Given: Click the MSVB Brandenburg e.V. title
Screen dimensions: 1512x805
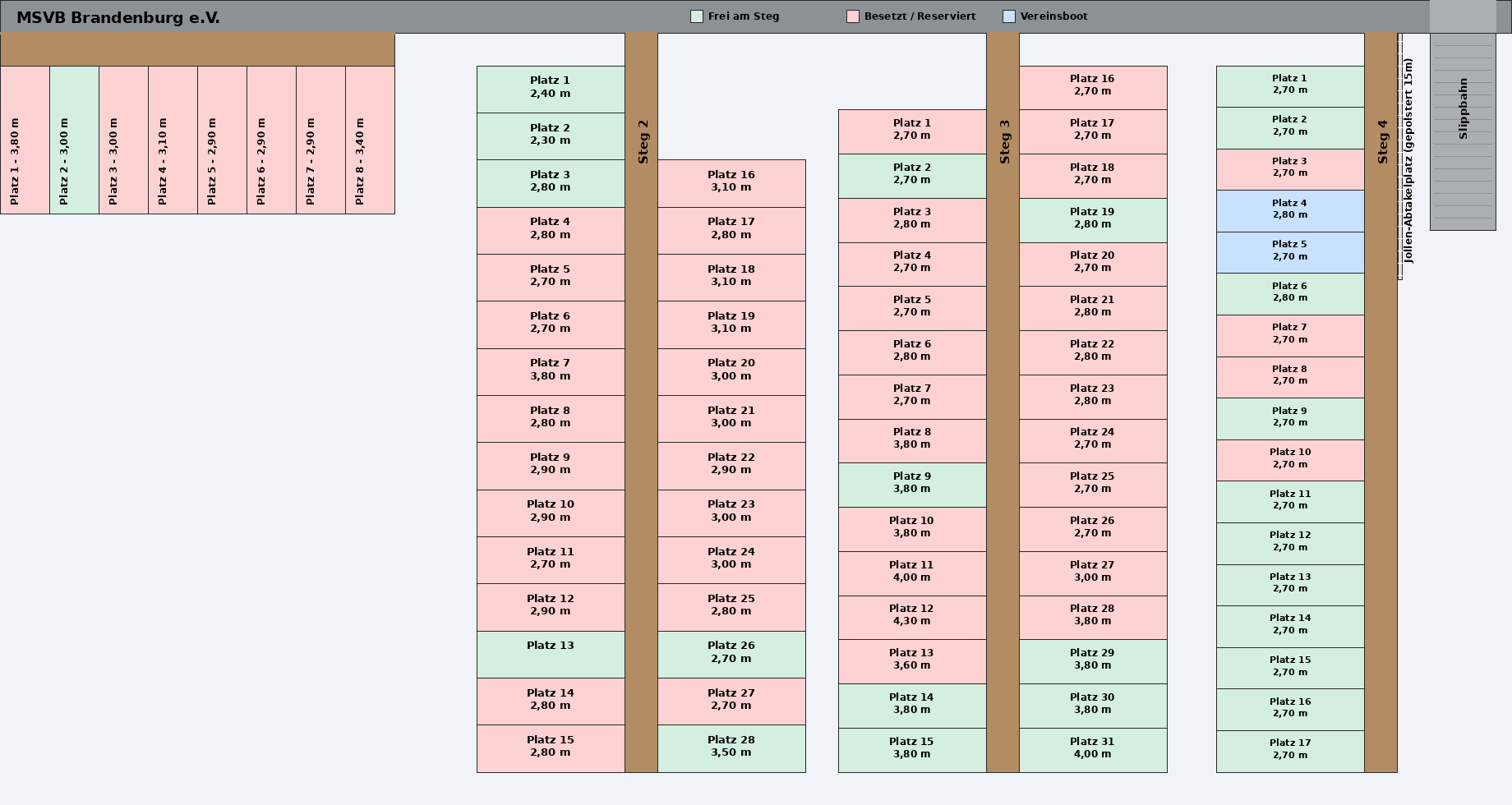Looking at the screenshot, I should pos(118,17).
